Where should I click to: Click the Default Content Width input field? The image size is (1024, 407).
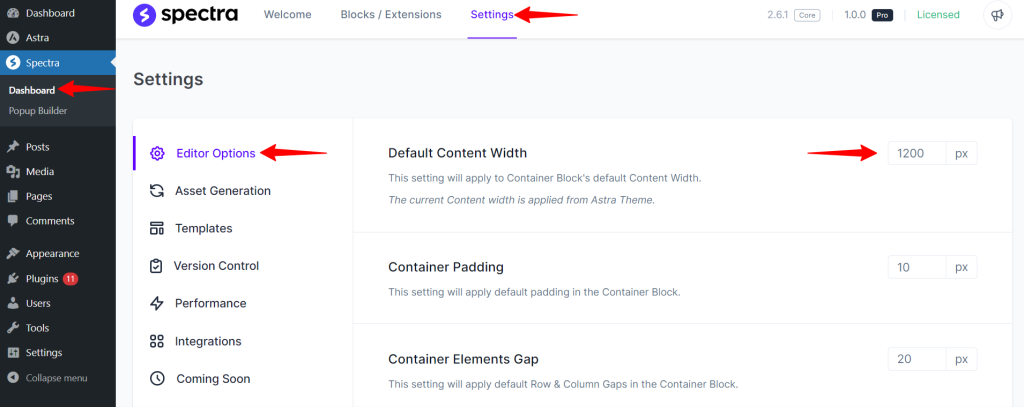pyautogui.click(x=916, y=153)
